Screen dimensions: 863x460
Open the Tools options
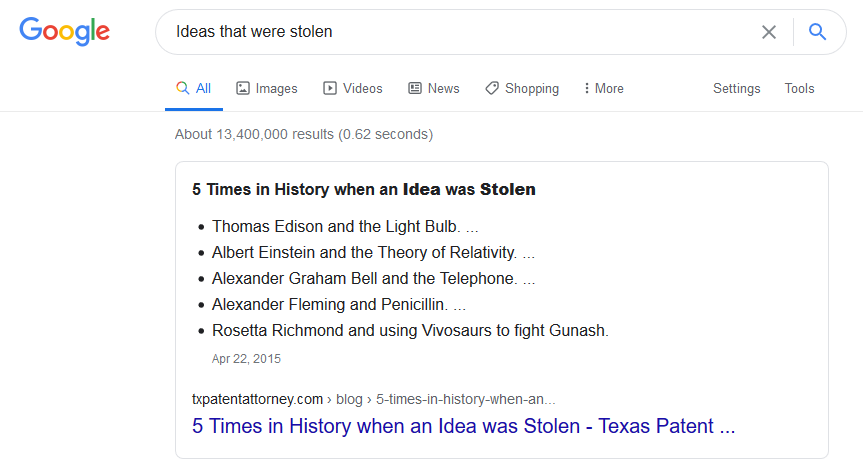799,88
